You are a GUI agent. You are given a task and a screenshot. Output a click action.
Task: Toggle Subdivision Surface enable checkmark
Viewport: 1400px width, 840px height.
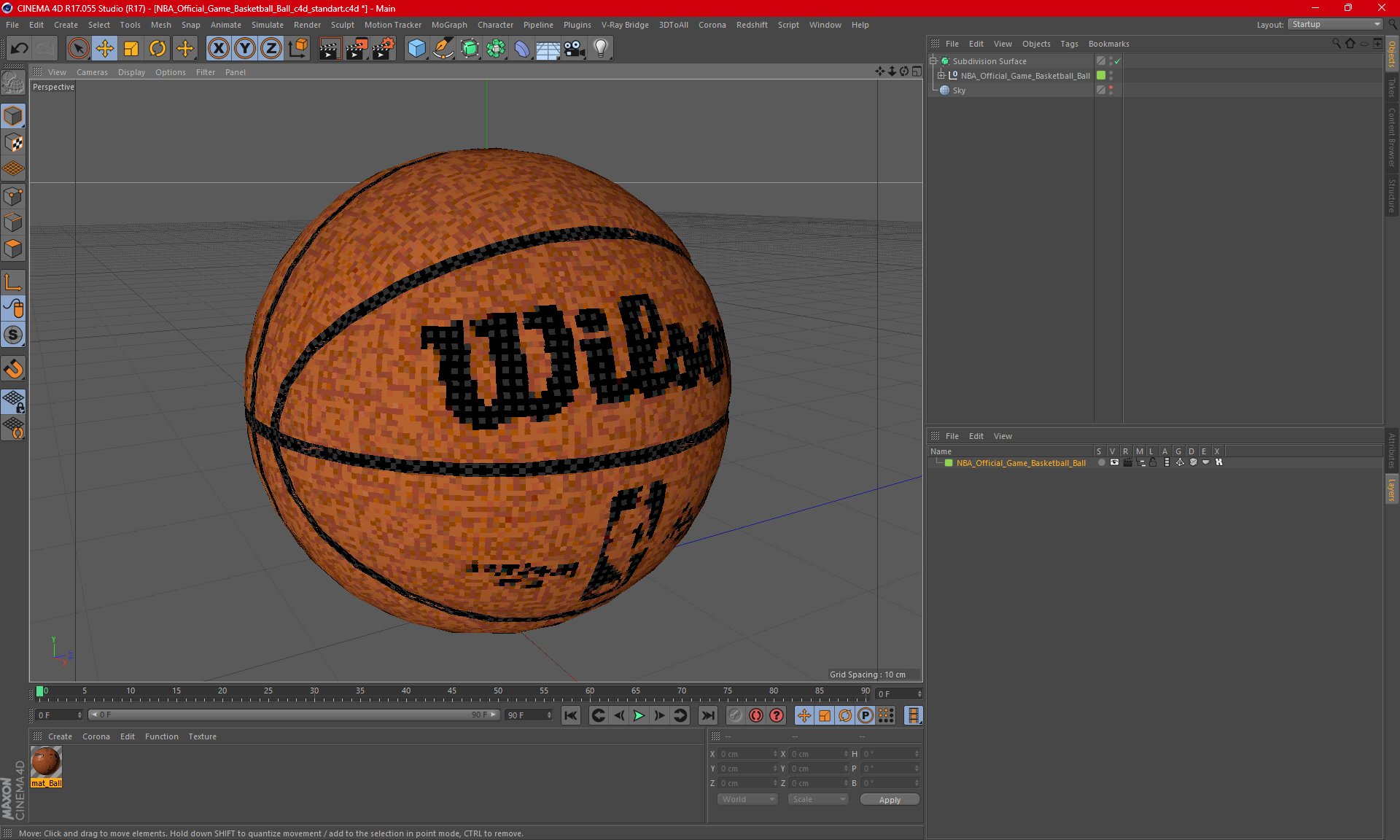1117,61
